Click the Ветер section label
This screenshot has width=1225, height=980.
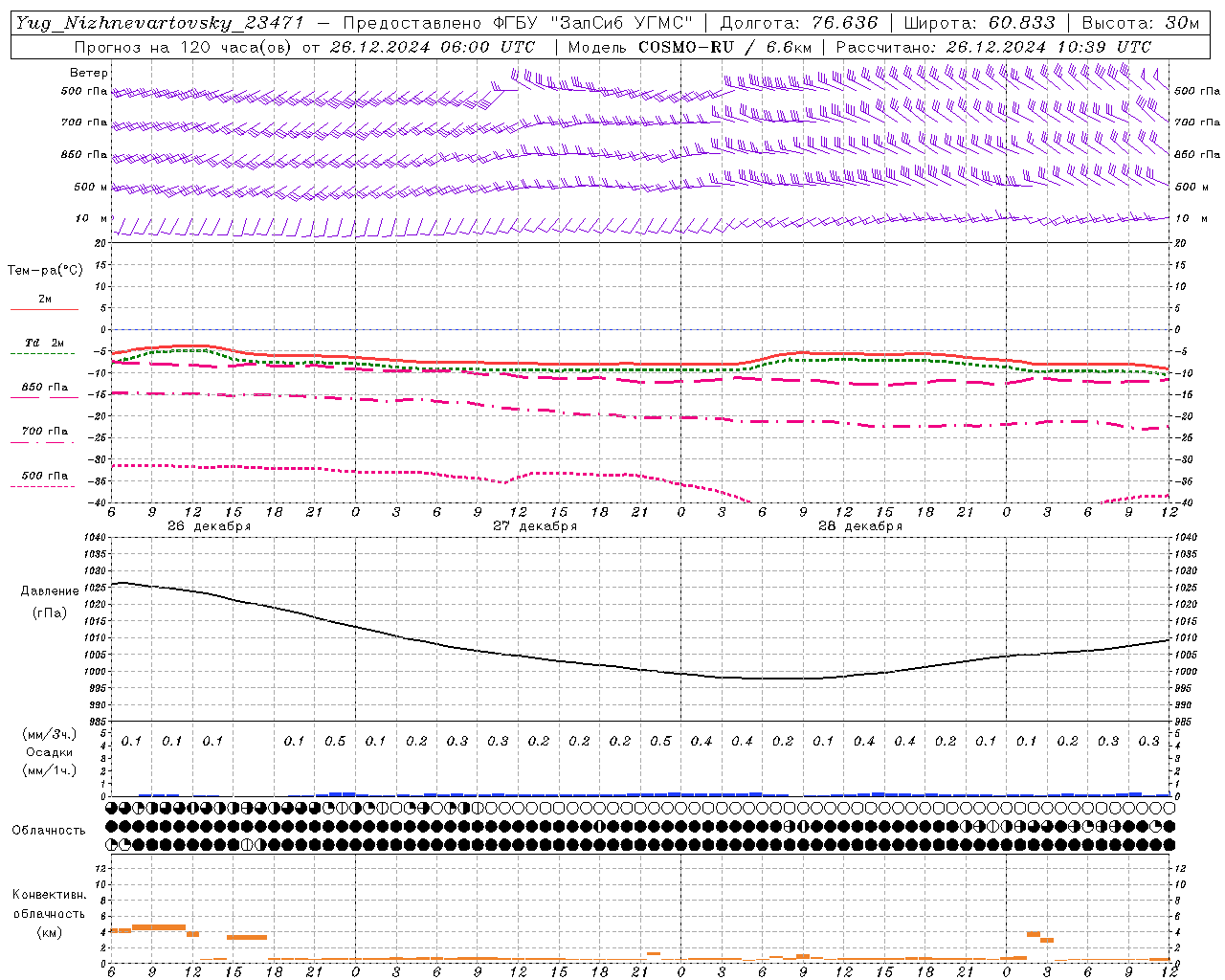[89, 73]
